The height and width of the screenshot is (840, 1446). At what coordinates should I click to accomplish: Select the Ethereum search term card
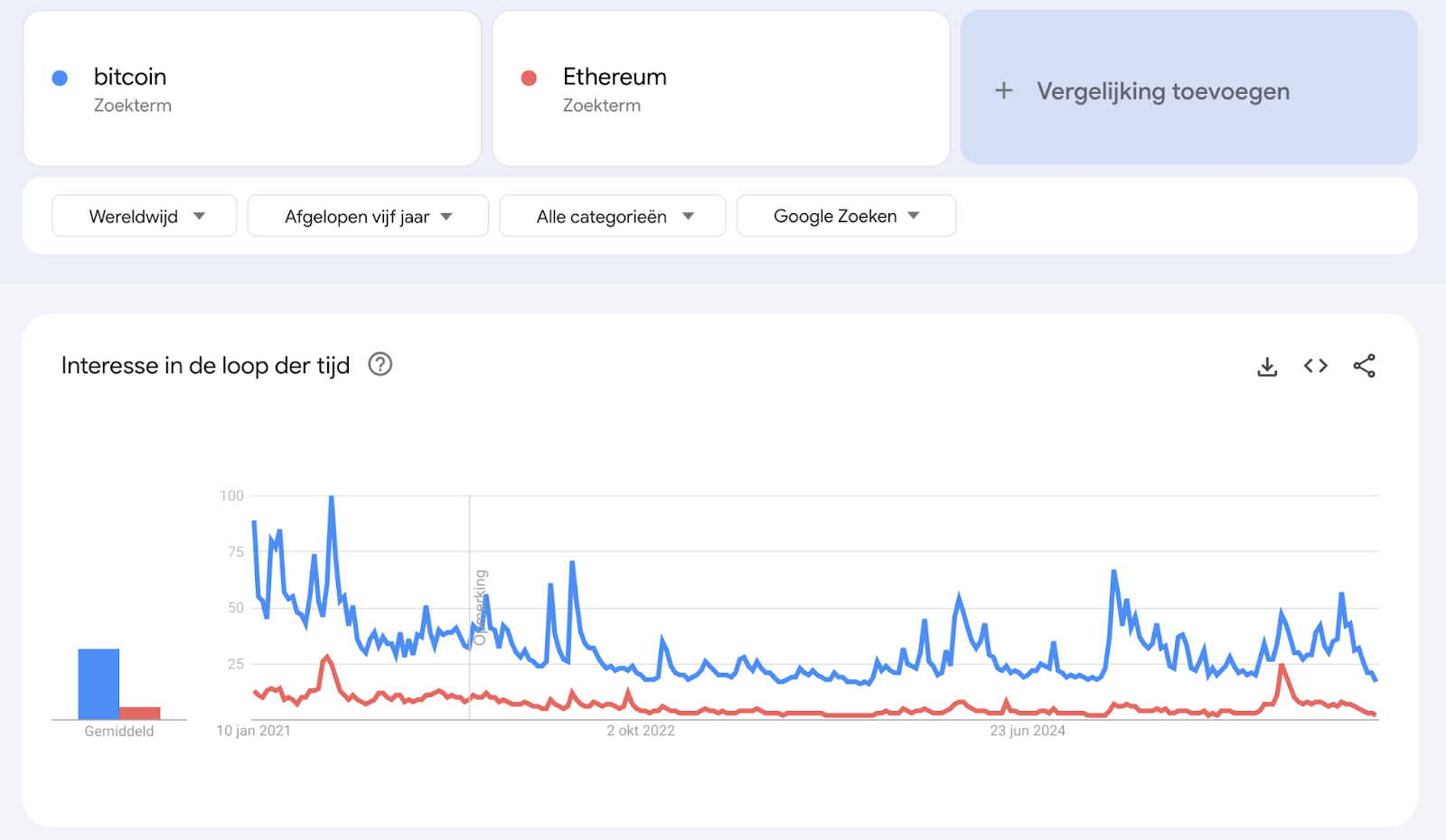tap(720, 89)
